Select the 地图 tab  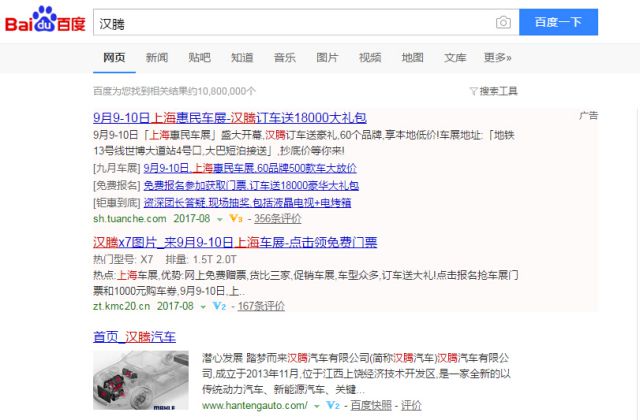(412, 58)
